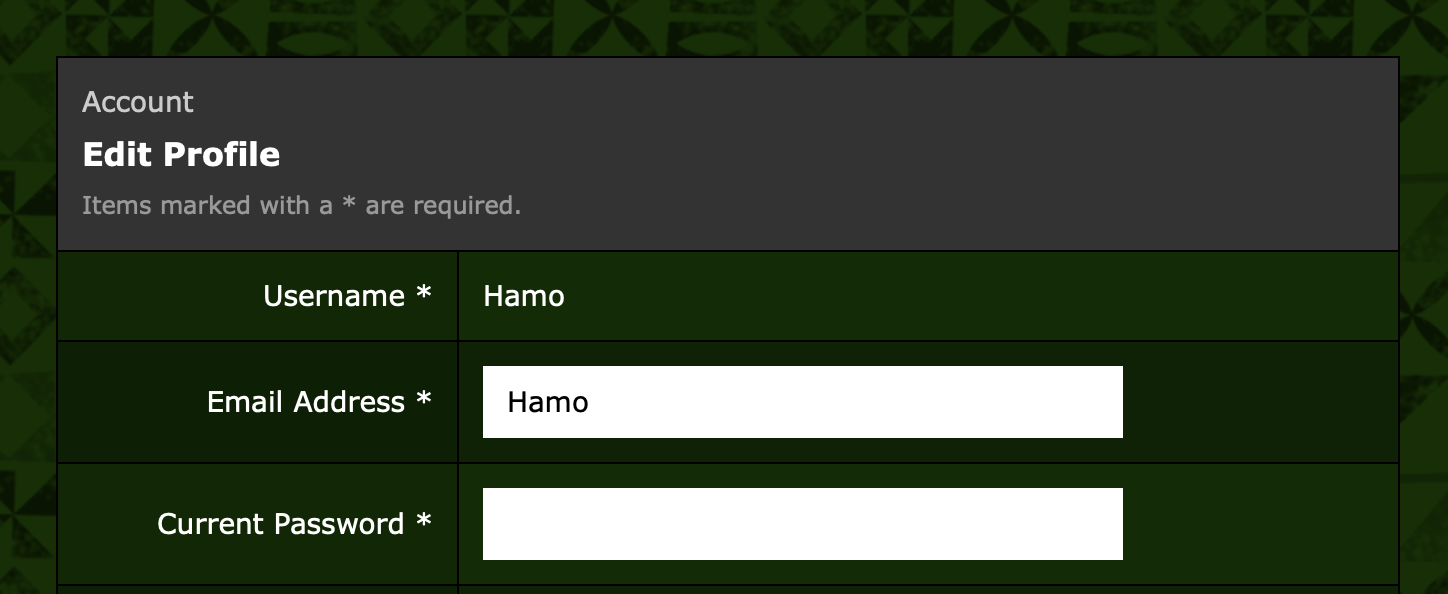Click the 'Hamo' text in the email field
The width and height of the screenshot is (1448, 594).
coord(548,402)
